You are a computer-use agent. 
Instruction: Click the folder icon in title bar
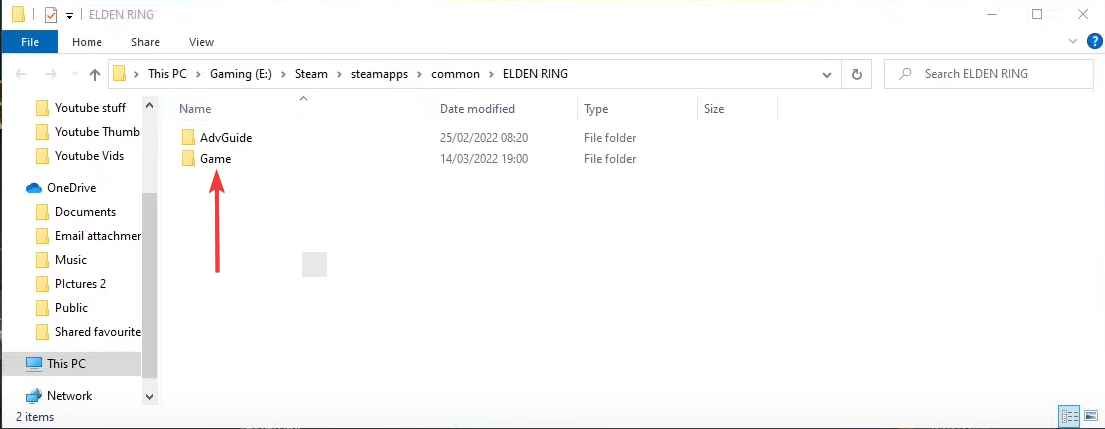(x=19, y=14)
